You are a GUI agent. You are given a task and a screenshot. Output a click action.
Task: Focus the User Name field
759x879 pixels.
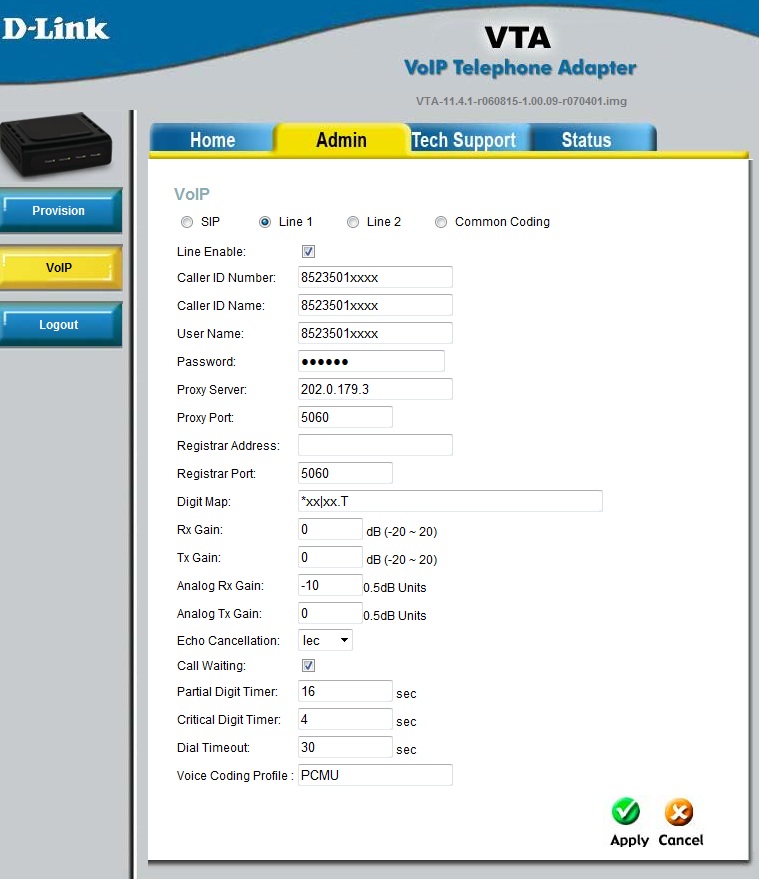375,333
